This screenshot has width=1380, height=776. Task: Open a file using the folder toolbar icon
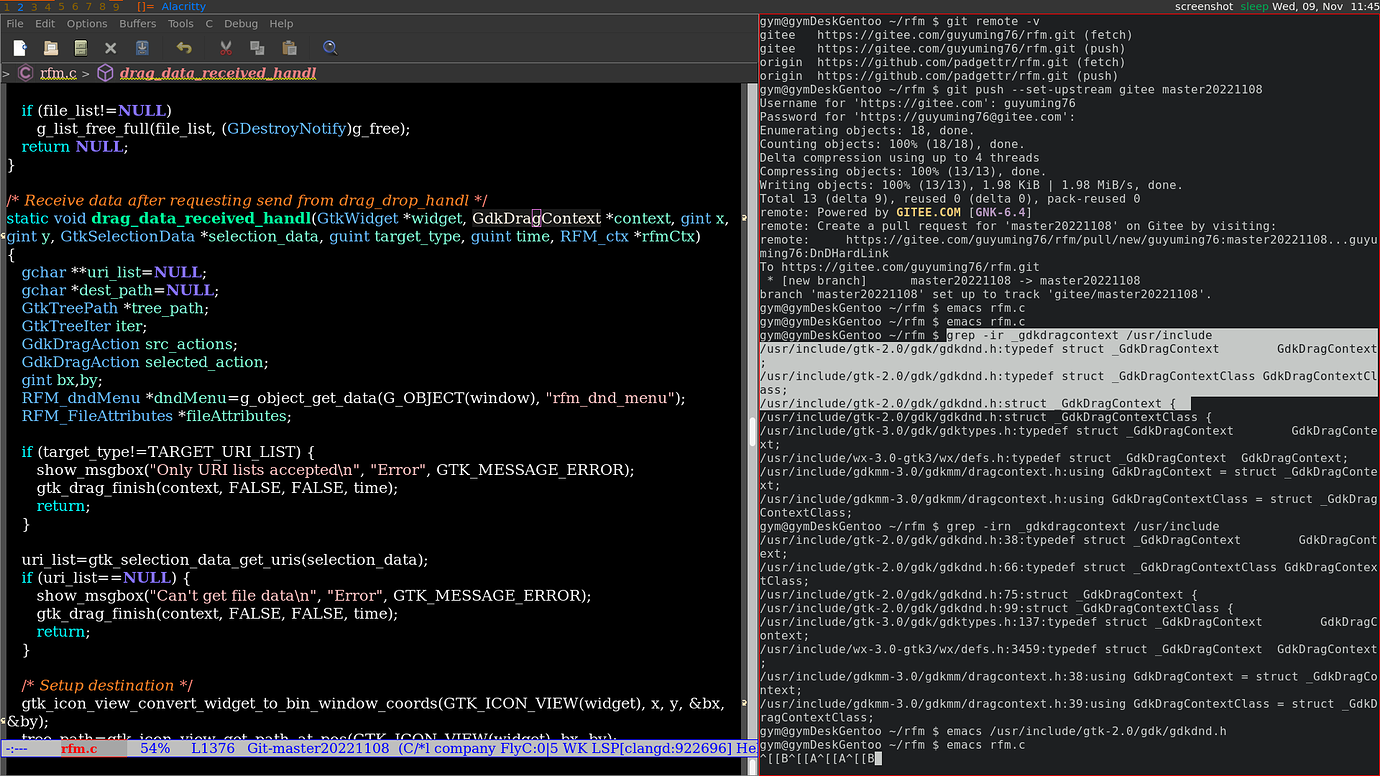point(51,47)
